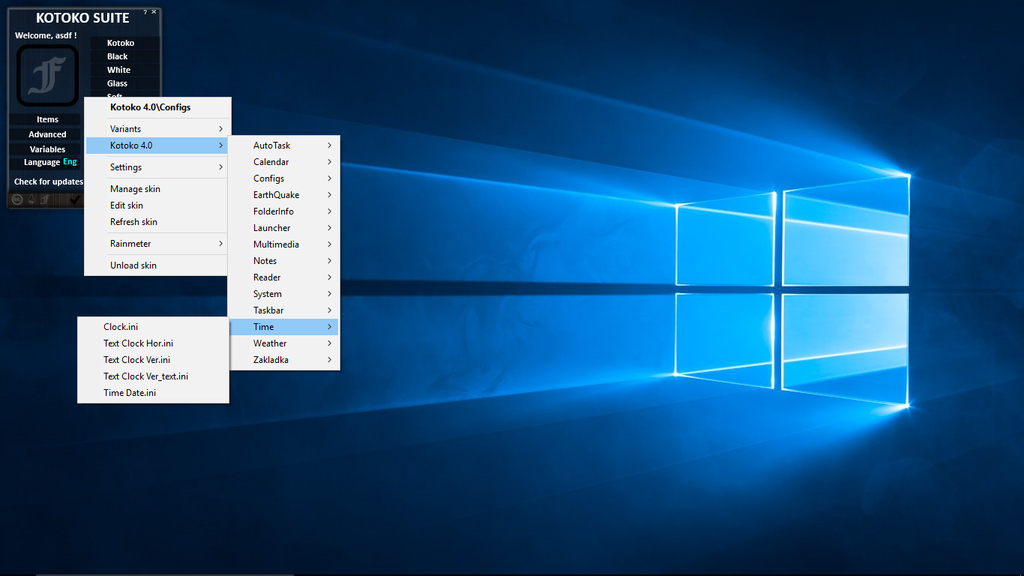Choose Refresh skin from context menu
This screenshot has height=576, width=1024.
pyautogui.click(x=157, y=222)
